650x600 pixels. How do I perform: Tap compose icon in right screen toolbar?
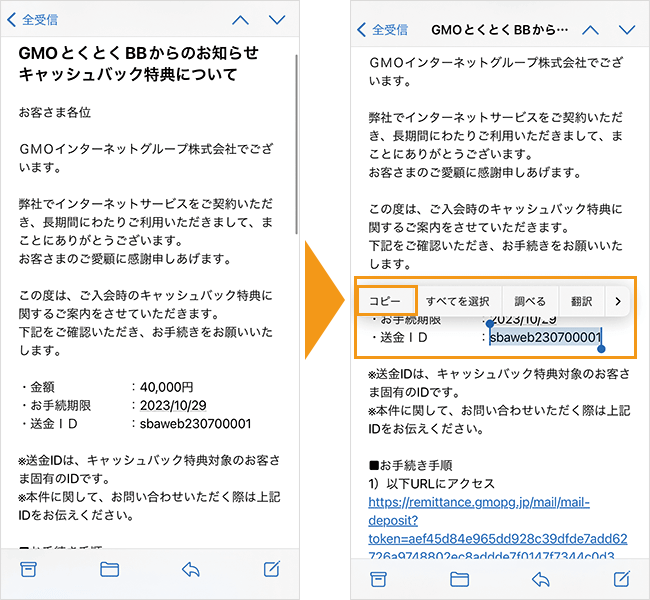[x=622, y=579]
